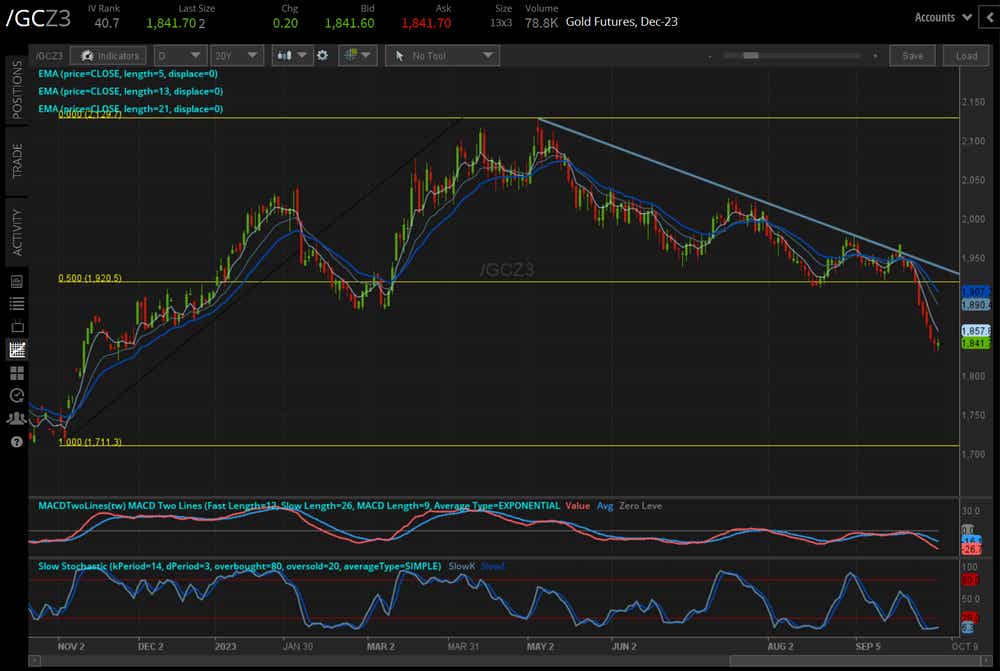Open the active Charts icon in sidebar

16,349
